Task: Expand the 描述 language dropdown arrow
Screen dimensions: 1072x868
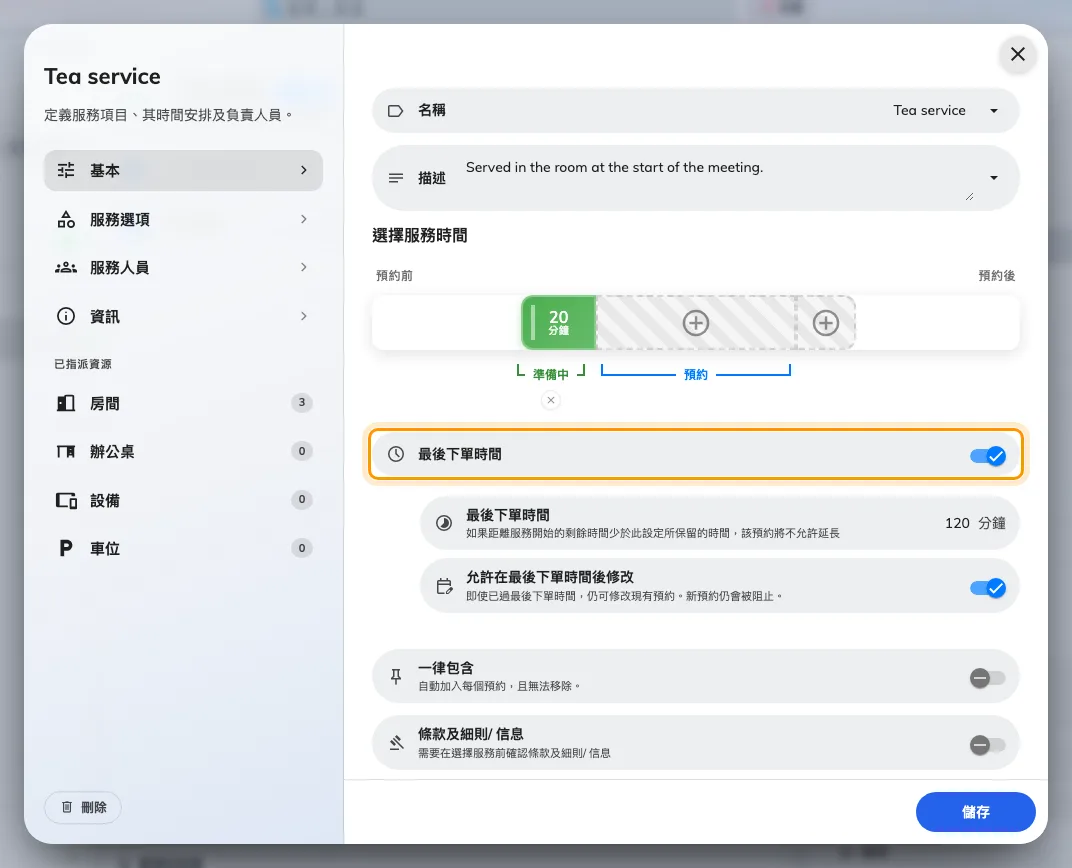Action: click(x=994, y=178)
